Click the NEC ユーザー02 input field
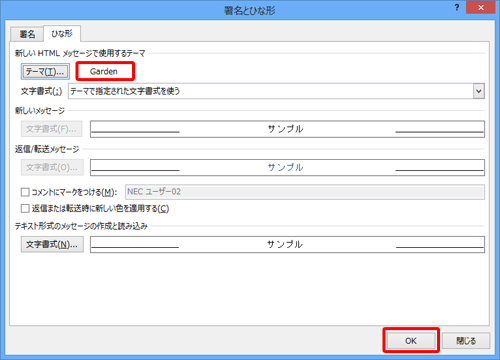Image resolution: width=500 pixels, height=360 pixels. click(305, 192)
